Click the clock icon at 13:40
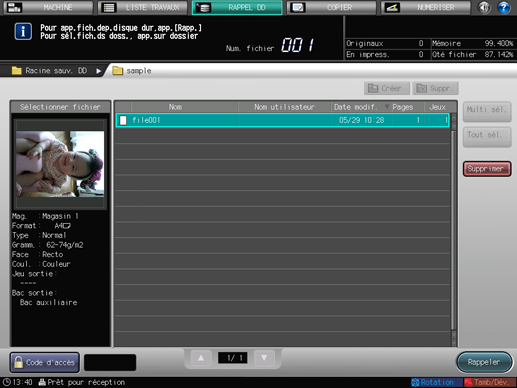Image resolution: width=517 pixels, height=388 pixels. click(6, 382)
